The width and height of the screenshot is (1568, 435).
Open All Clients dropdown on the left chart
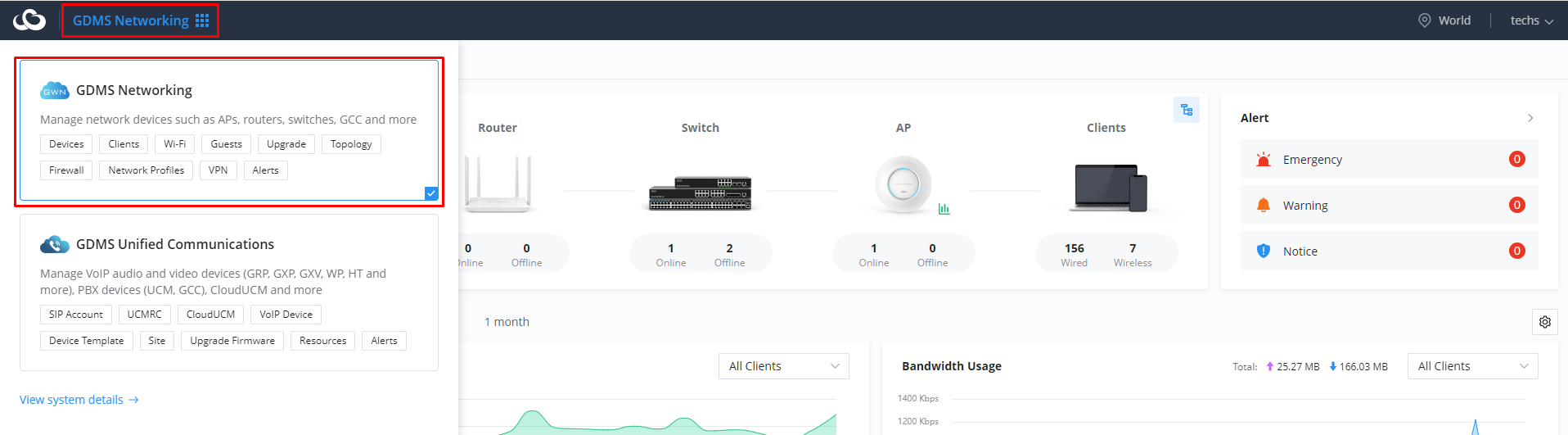784,366
